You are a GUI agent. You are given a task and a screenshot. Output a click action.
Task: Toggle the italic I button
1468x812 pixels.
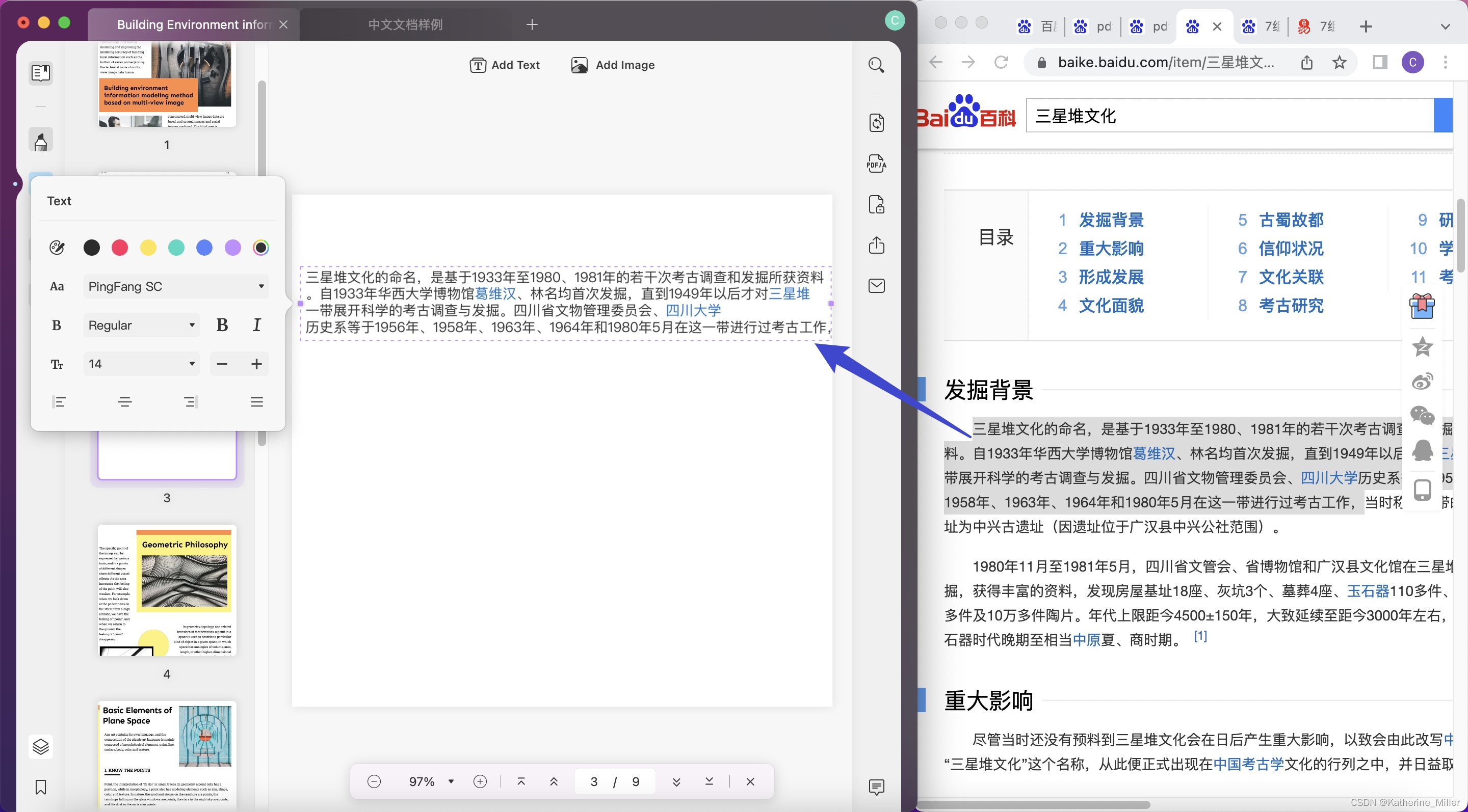(256, 325)
